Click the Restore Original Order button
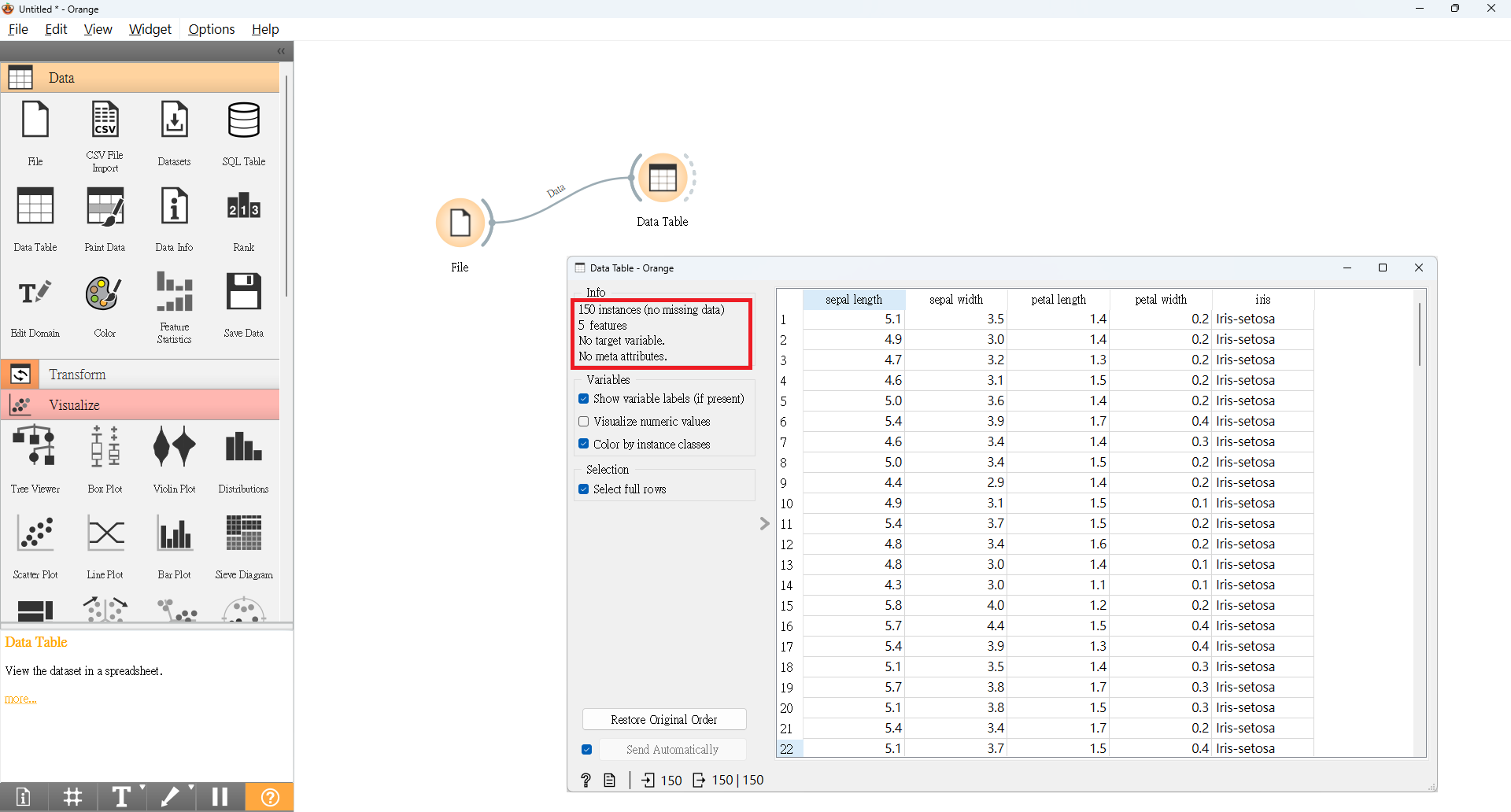Image resolution: width=1511 pixels, height=812 pixels. pos(663,720)
